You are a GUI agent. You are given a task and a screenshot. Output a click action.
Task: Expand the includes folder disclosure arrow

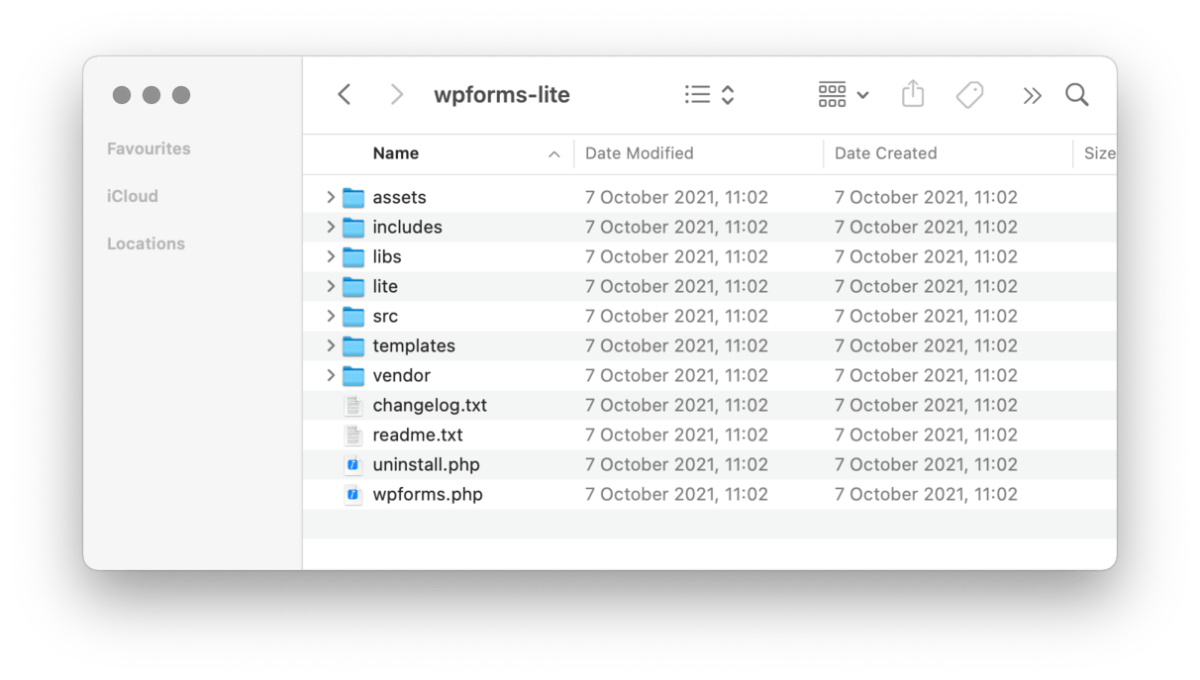pos(331,227)
